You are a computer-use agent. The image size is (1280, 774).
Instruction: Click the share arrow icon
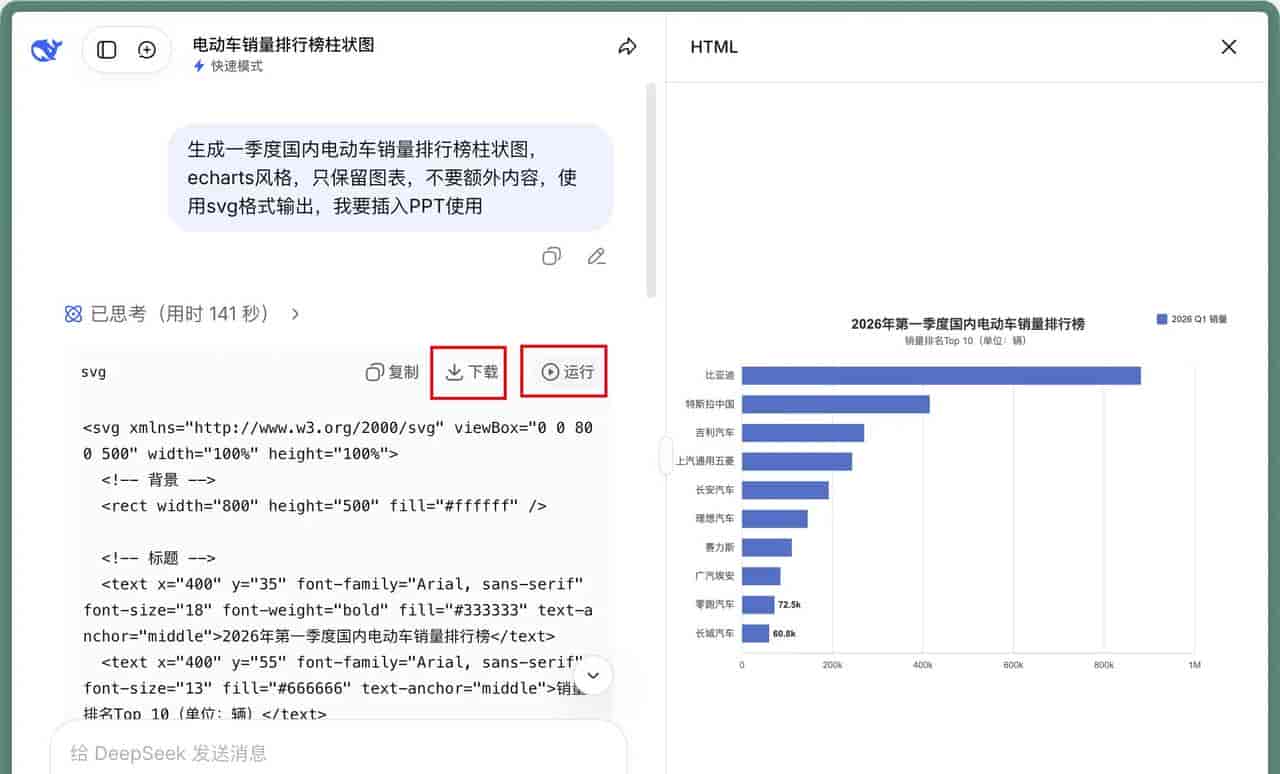[x=627, y=47]
